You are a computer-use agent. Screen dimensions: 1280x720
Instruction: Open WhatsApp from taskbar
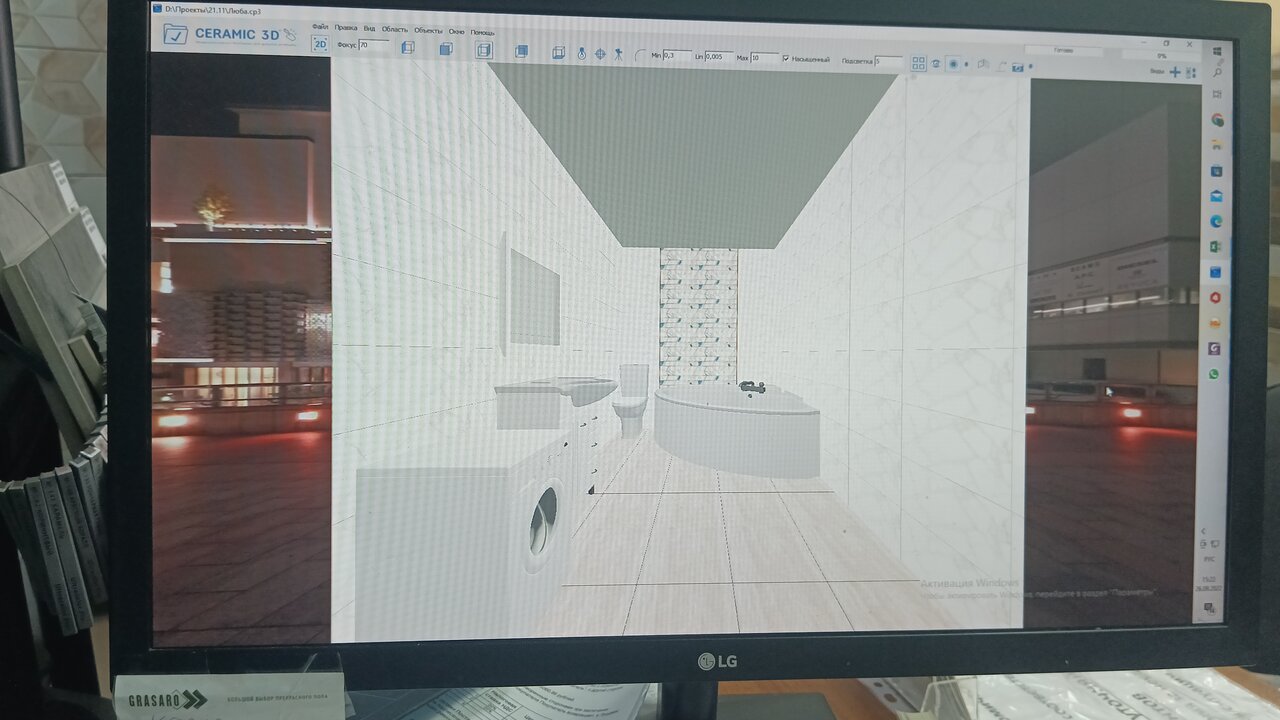pyautogui.click(x=1214, y=374)
